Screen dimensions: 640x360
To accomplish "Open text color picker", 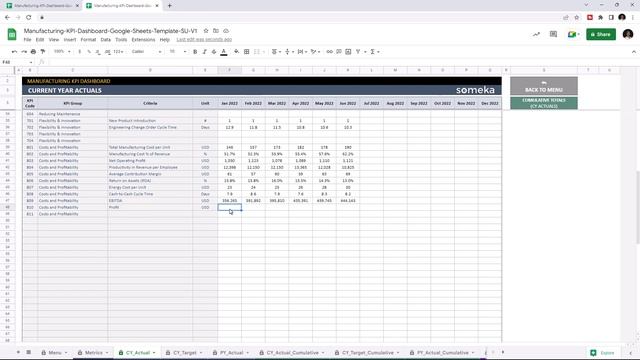I will pyautogui.click(x=224, y=52).
